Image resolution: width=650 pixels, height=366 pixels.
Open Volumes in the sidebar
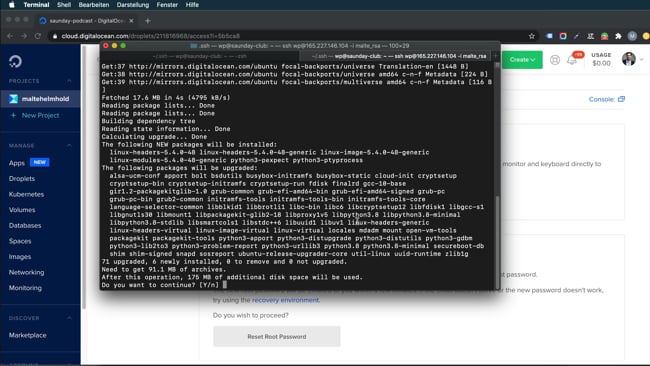[x=22, y=210]
